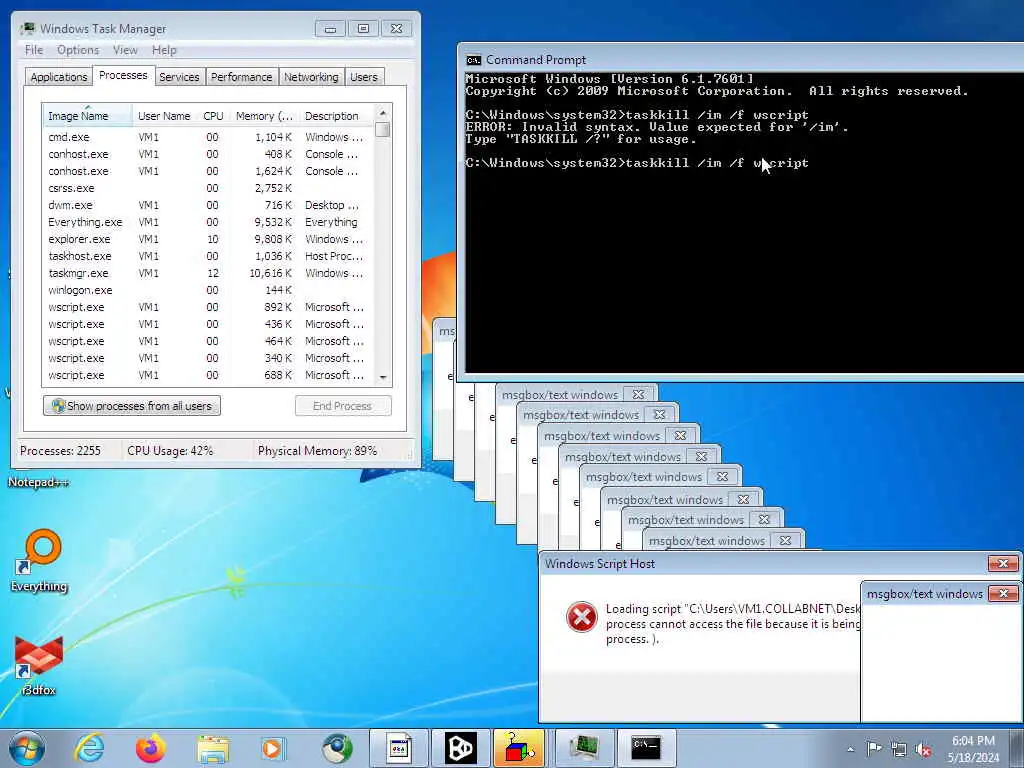
Task: Open the File menu in Task Manager
Action: click(34, 50)
